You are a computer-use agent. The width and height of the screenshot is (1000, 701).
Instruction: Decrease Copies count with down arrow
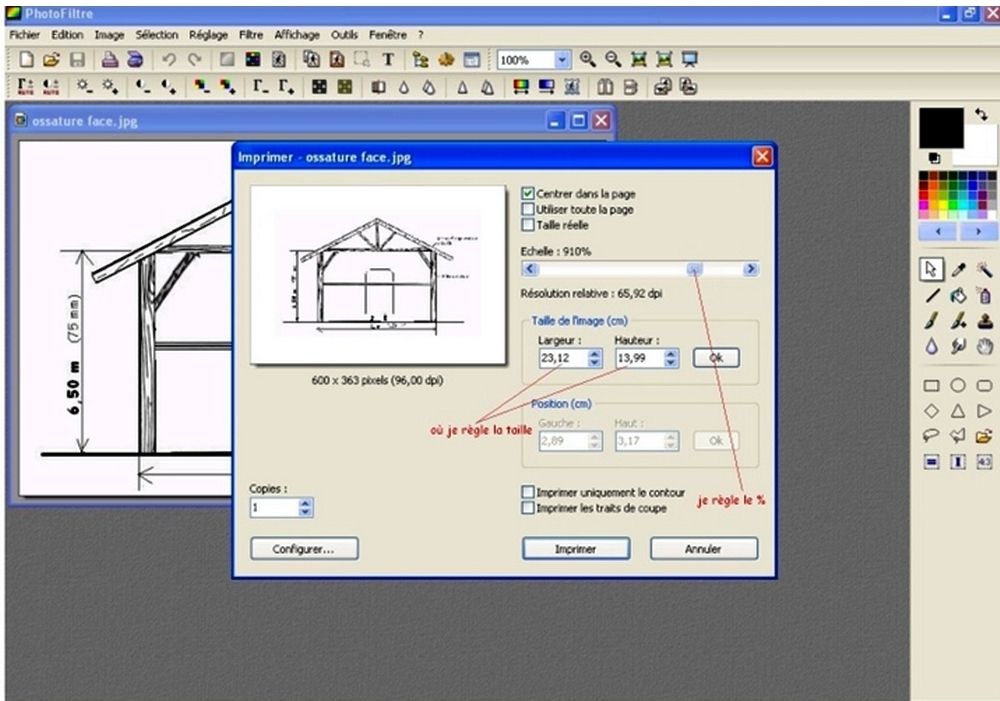click(306, 513)
